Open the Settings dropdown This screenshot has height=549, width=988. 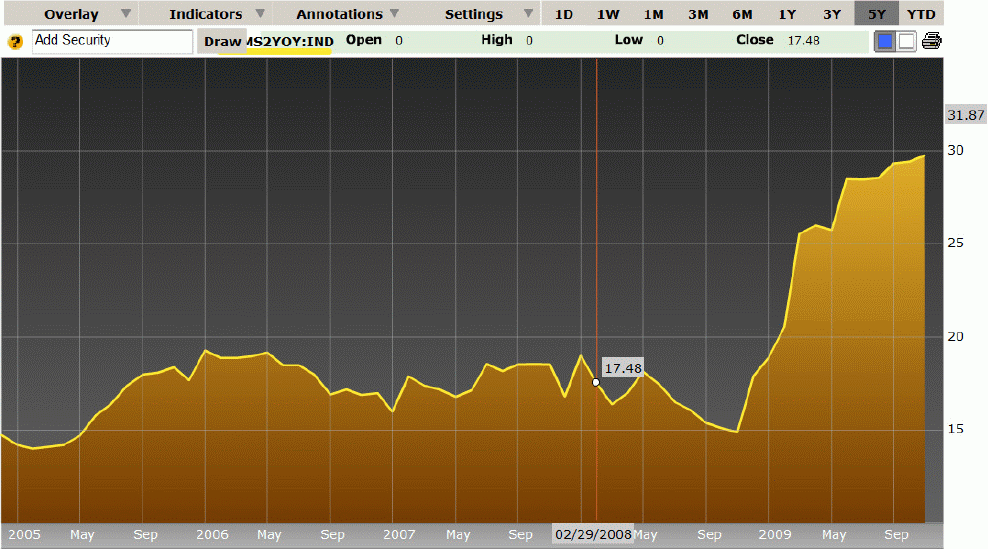click(x=486, y=14)
